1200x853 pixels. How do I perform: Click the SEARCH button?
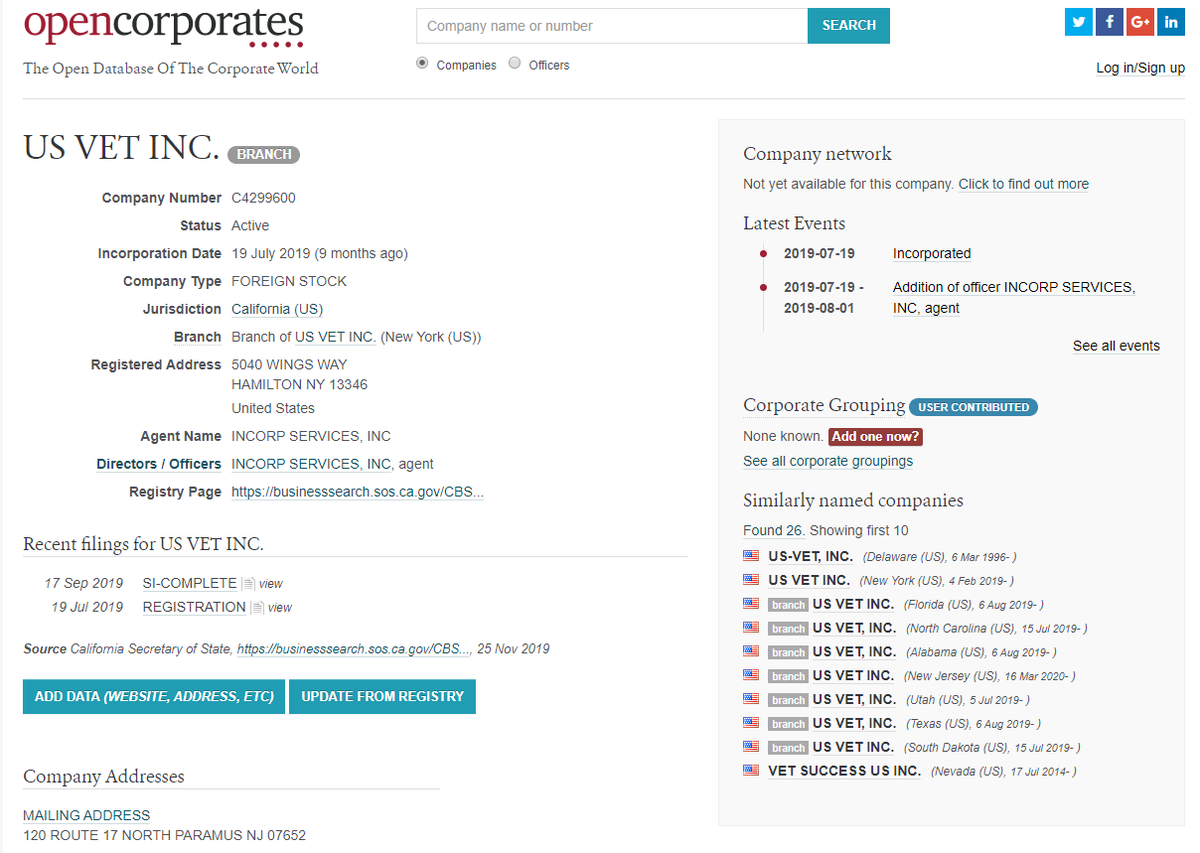click(x=849, y=26)
